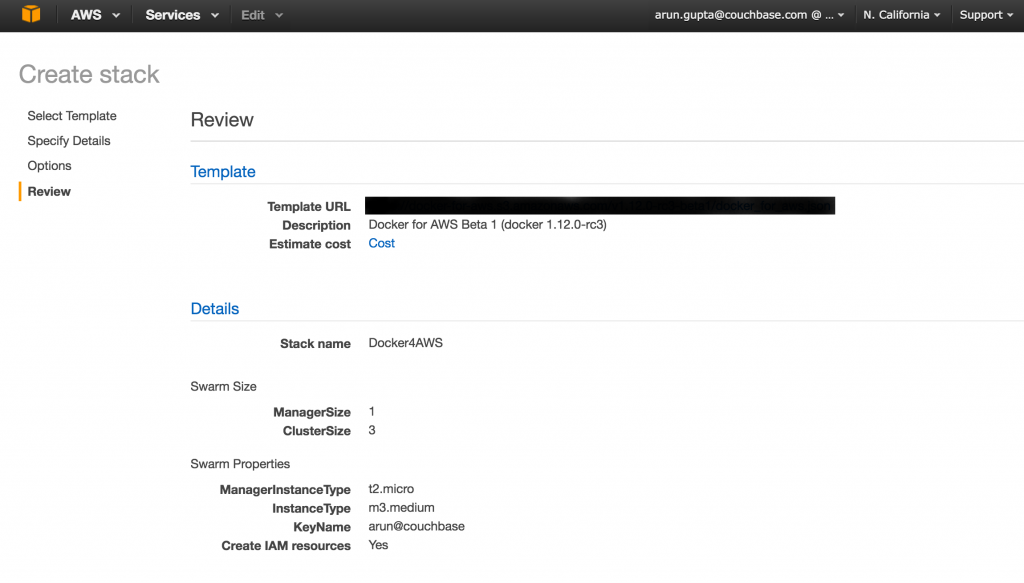Viewport: 1024px width, 583px height.
Task: Click the 'Template' section heading
Action: pyautogui.click(x=223, y=172)
